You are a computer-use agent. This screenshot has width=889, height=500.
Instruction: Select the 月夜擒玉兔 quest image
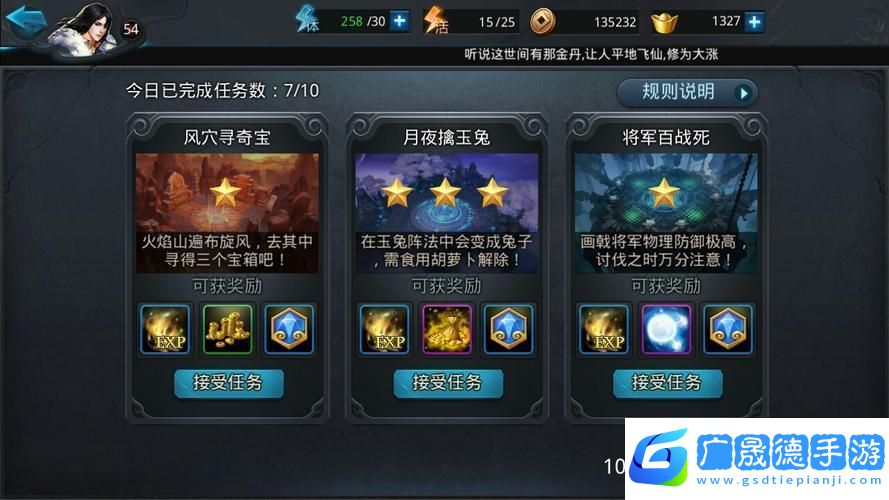pos(447,213)
